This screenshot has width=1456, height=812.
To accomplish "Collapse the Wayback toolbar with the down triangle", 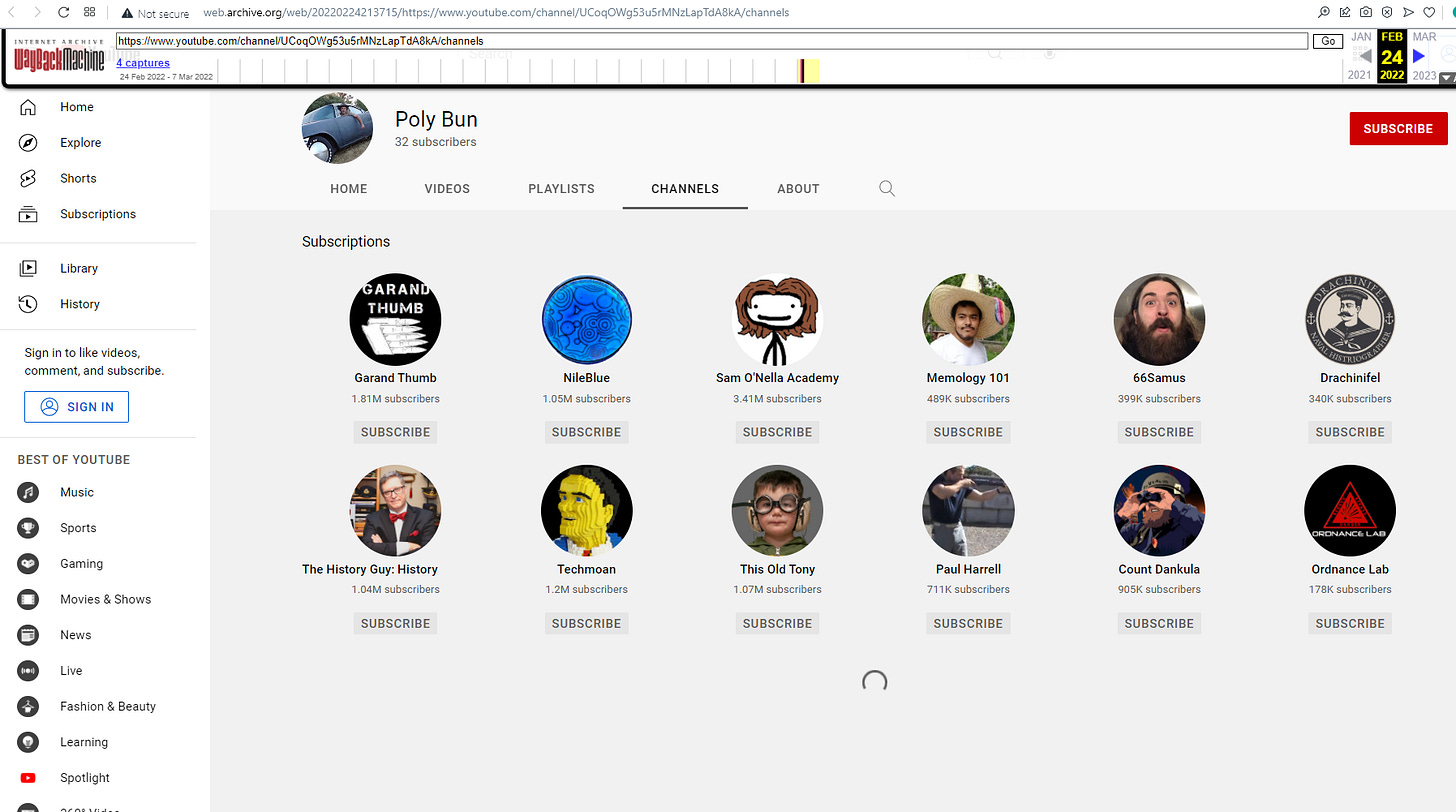I will [1446, 78].
